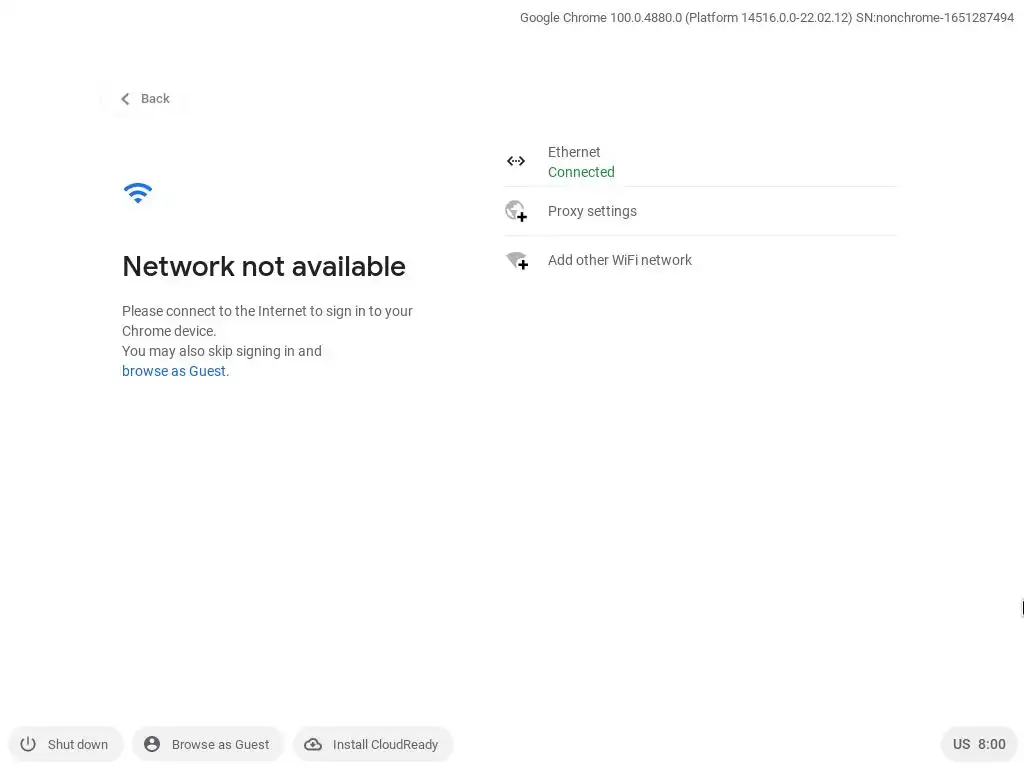Screen dimensions: 1024x768
Task: Click the Proxy settings globe icon
Action: (516, 211)
